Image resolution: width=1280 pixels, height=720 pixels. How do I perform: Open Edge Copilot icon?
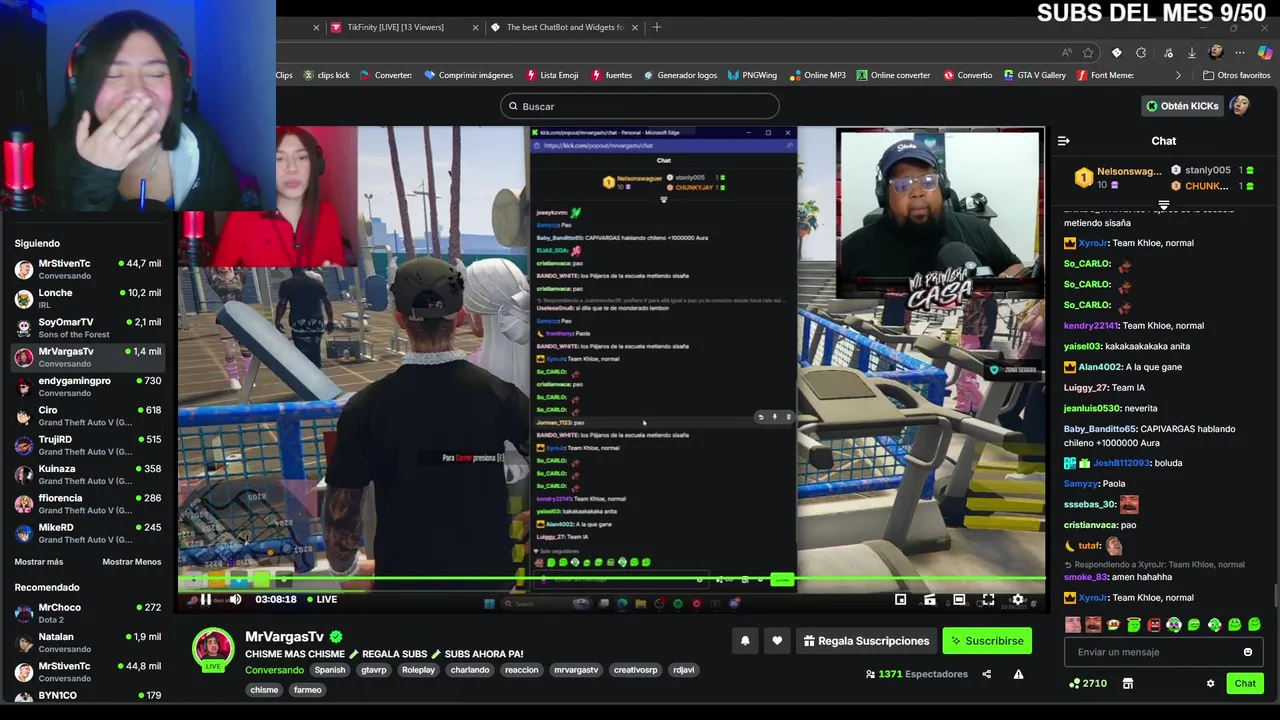pos(1265,52)
